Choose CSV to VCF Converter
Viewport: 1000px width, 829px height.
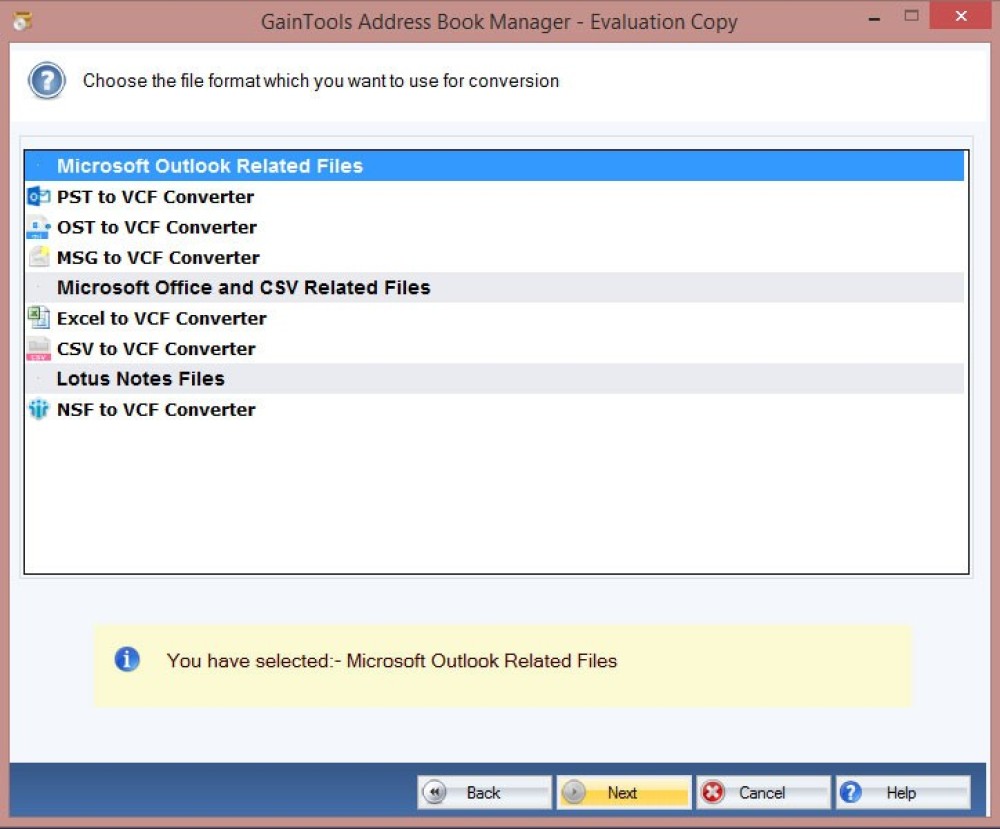(156, 349)
